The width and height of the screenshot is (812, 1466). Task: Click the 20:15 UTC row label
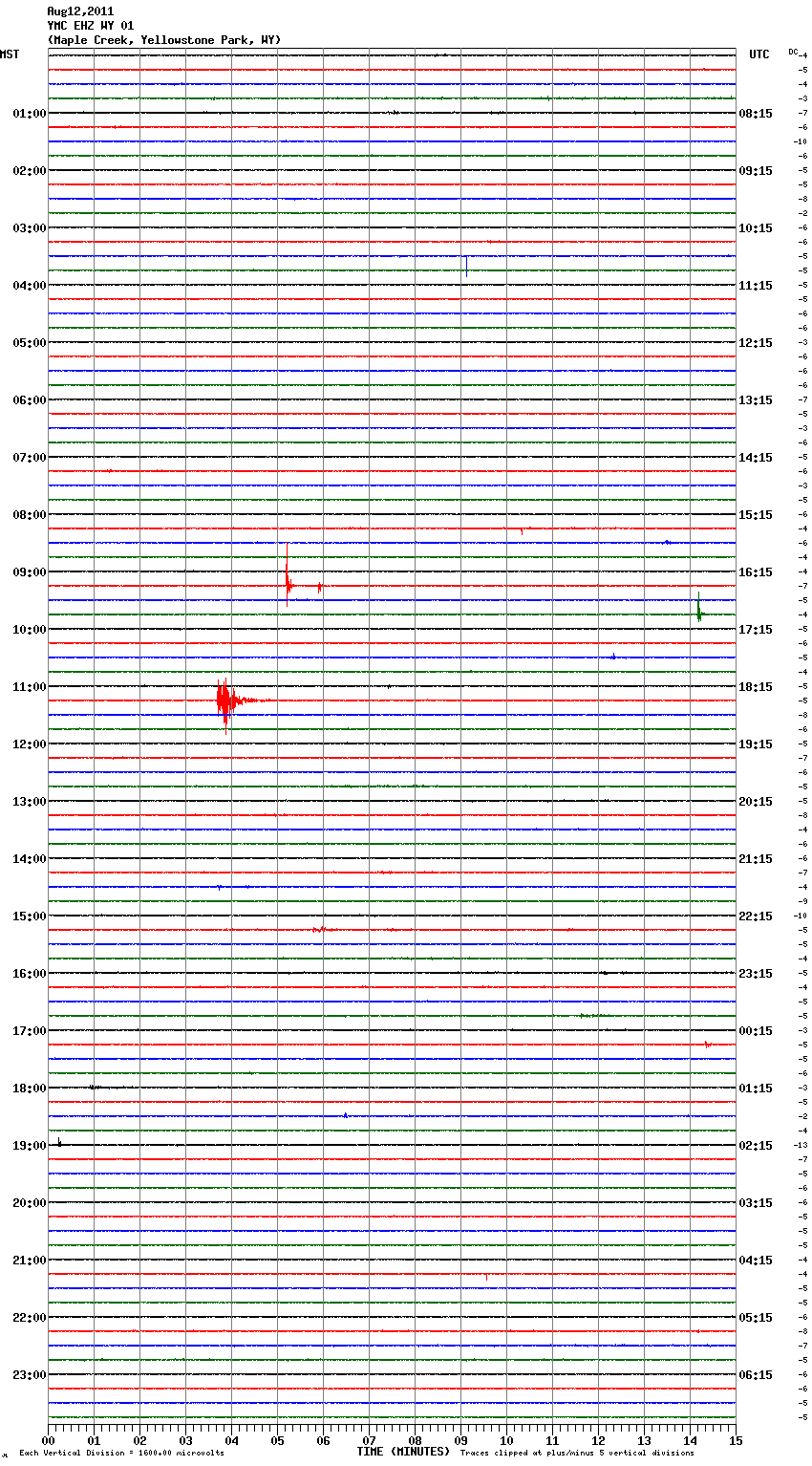tap(756, 802)
